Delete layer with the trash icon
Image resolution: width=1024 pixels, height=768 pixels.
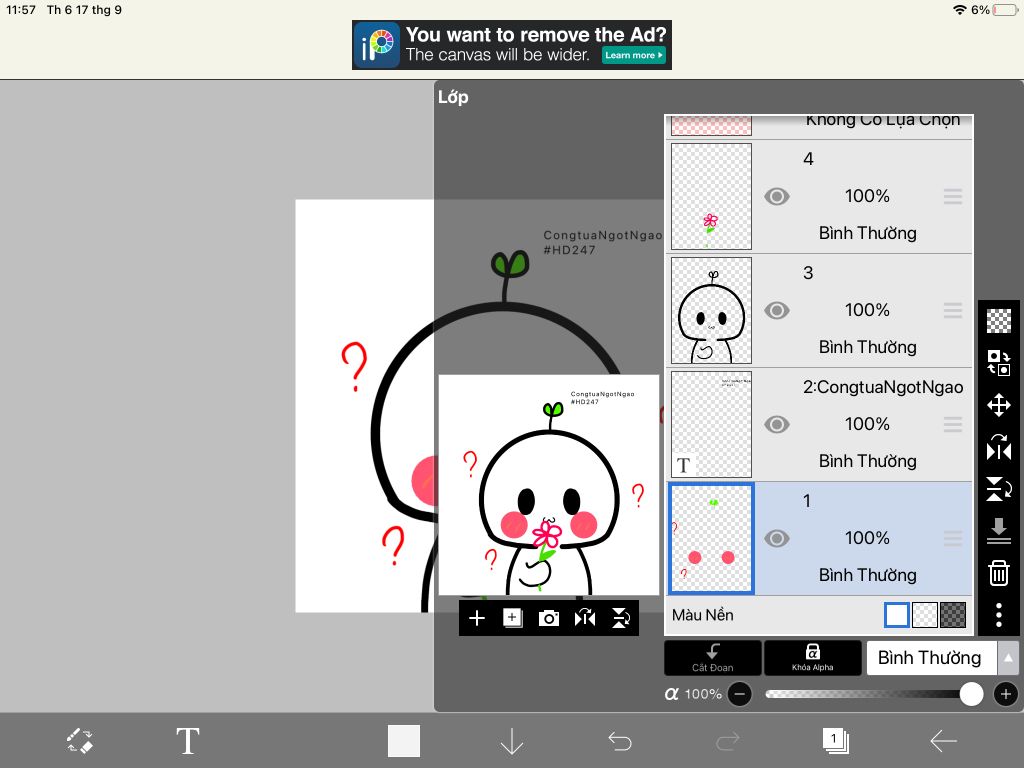(999, 573)
